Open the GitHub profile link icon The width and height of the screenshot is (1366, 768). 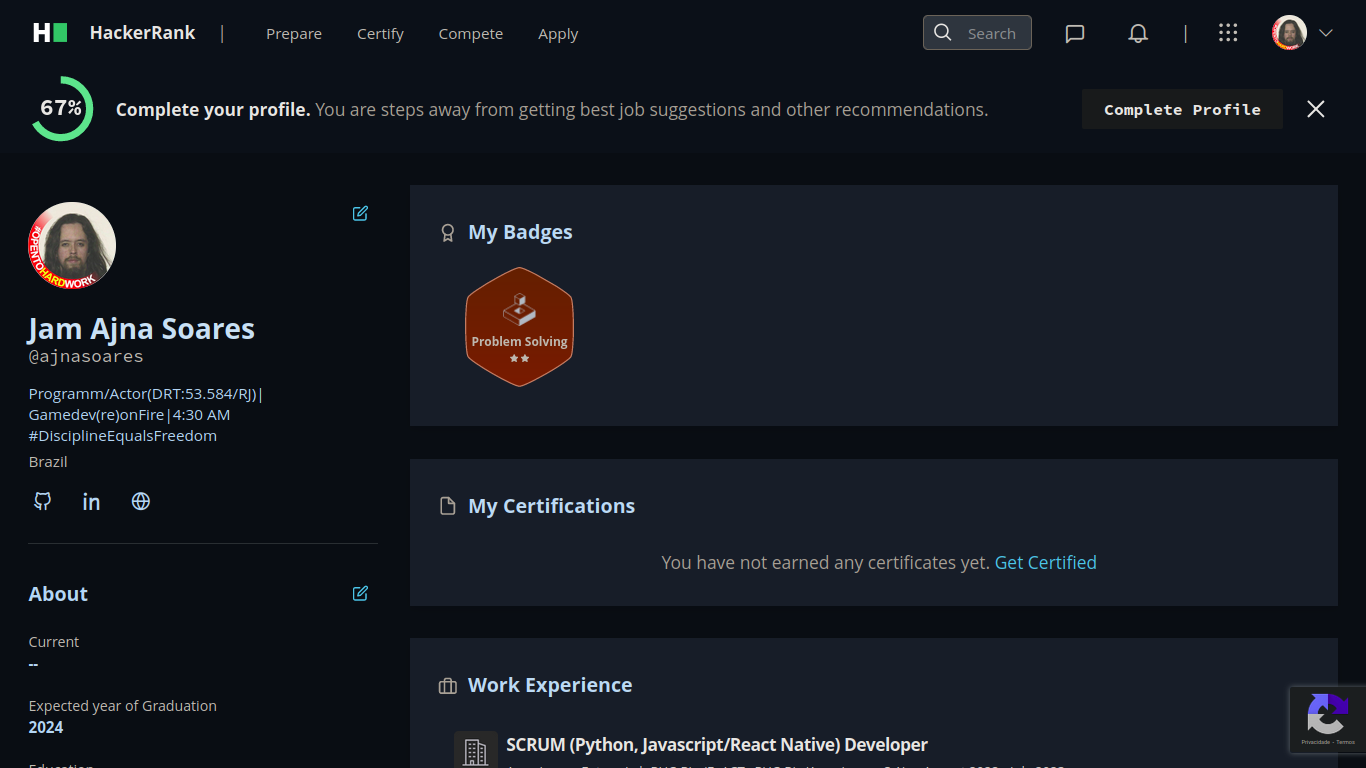click(42, 501)
